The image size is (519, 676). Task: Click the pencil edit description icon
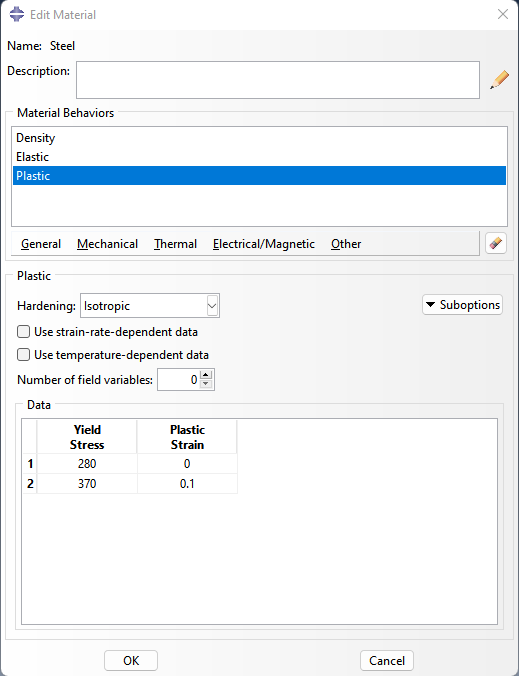(499, 80)
